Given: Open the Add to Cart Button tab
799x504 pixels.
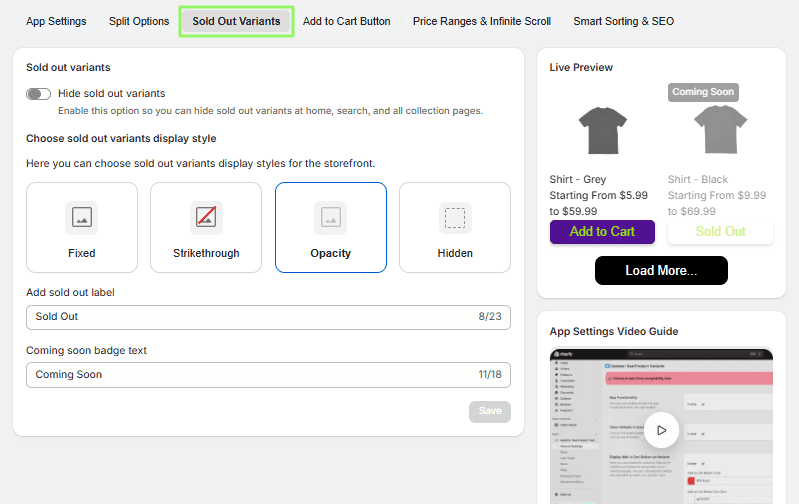Looking at the screenshot, I should 347,21.
